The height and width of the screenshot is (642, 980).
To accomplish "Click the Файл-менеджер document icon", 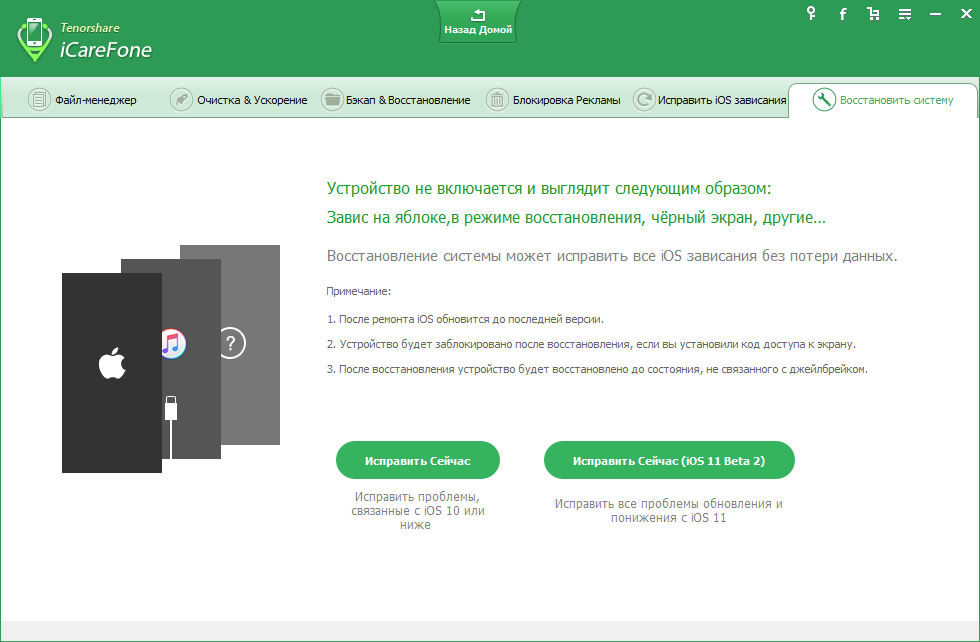I will [39, 100].
